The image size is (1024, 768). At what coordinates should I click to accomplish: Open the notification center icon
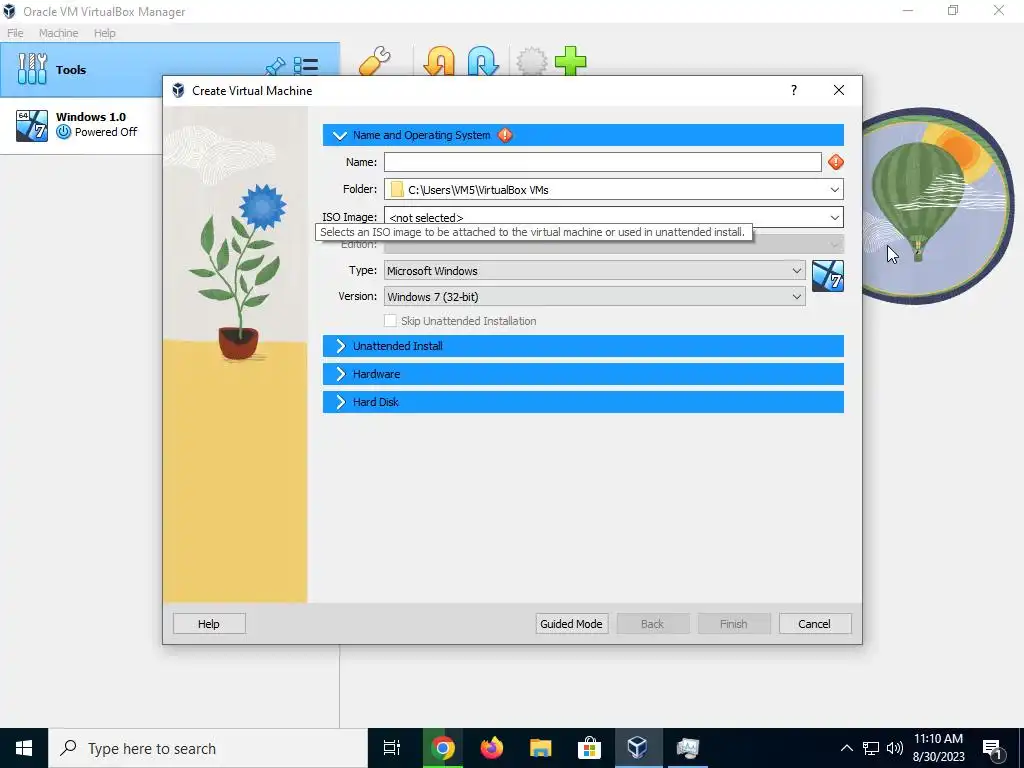993,749
